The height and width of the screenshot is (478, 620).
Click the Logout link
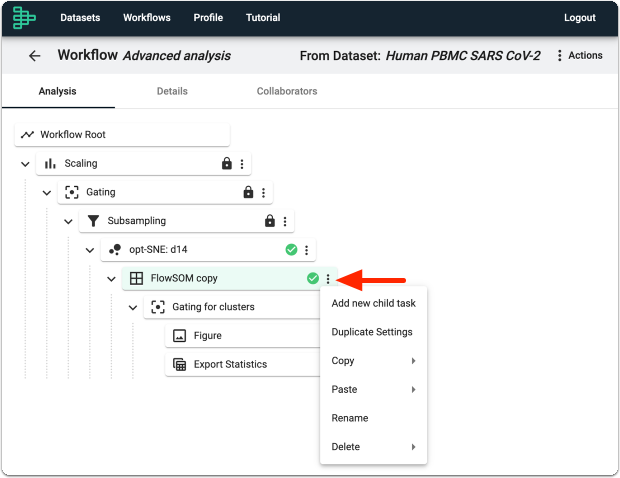pyautogui.click(x=579, y=18)
